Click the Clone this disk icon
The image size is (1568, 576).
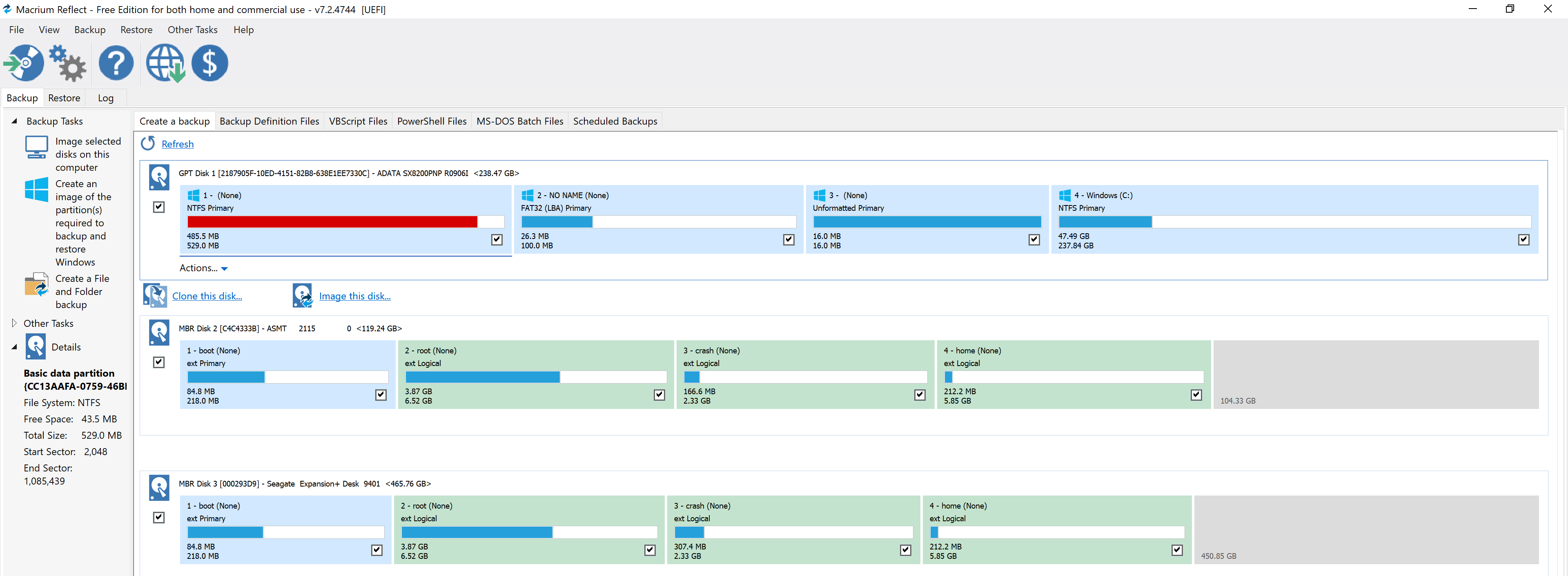pos(155,295)
